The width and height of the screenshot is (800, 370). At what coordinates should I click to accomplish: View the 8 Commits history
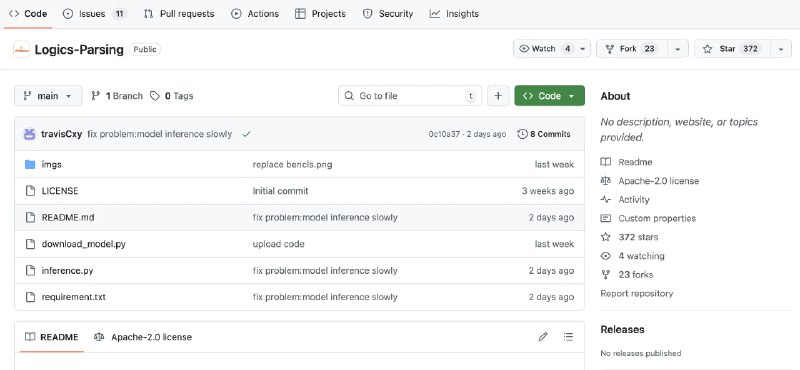(544, 134)
